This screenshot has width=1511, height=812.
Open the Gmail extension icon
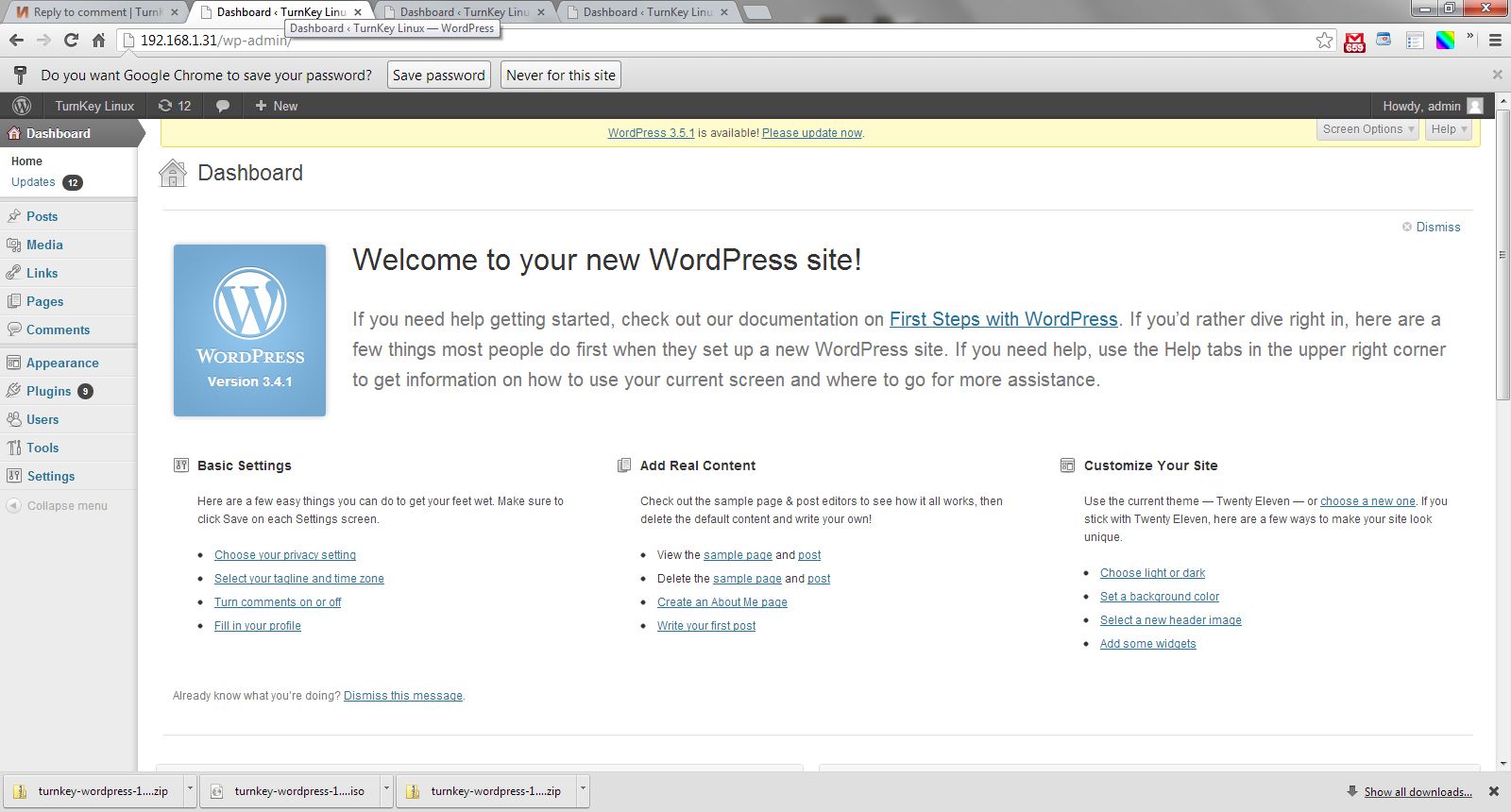pos(1354,41)
